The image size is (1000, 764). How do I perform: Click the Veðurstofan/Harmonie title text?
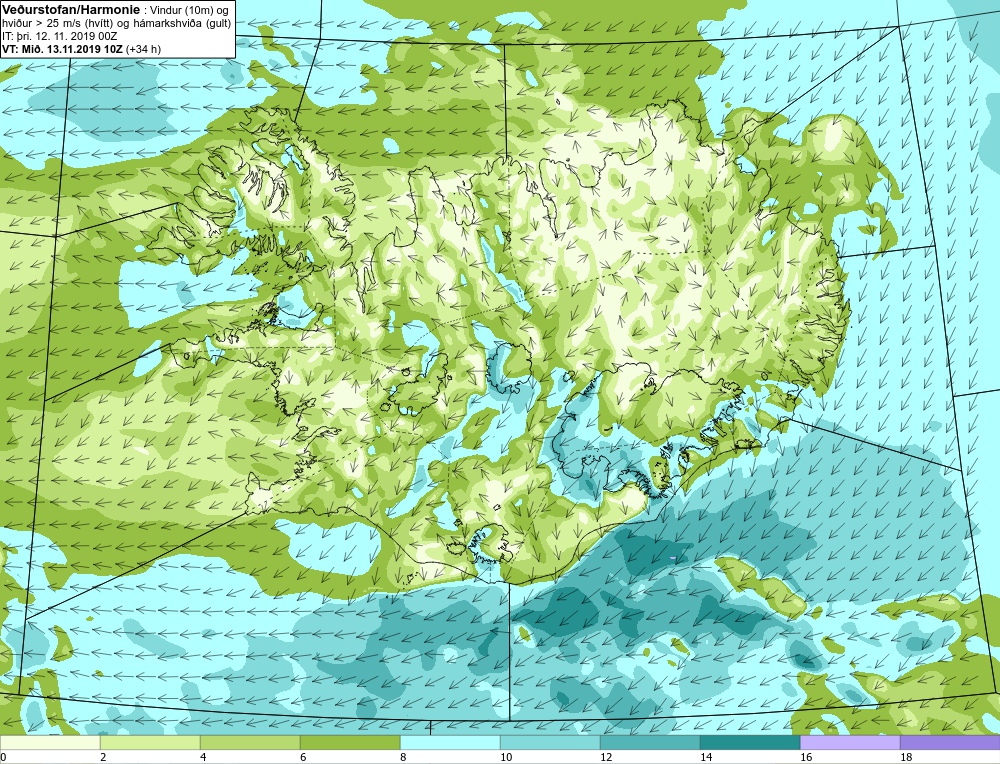point(70,9)
